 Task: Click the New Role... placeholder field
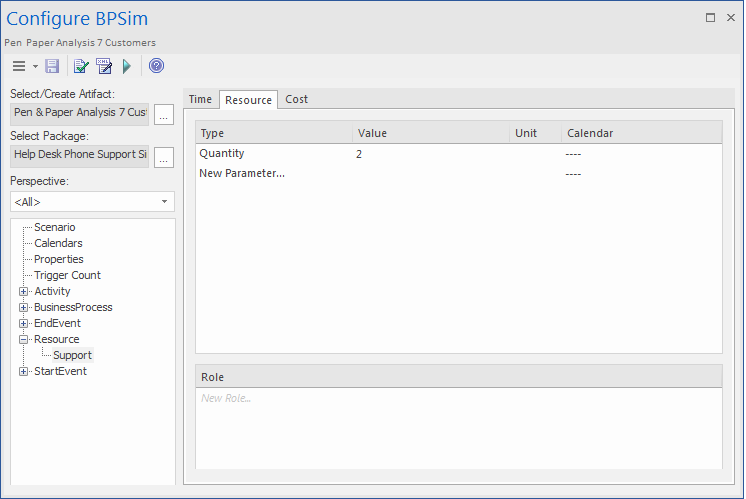tap(226, 398)
